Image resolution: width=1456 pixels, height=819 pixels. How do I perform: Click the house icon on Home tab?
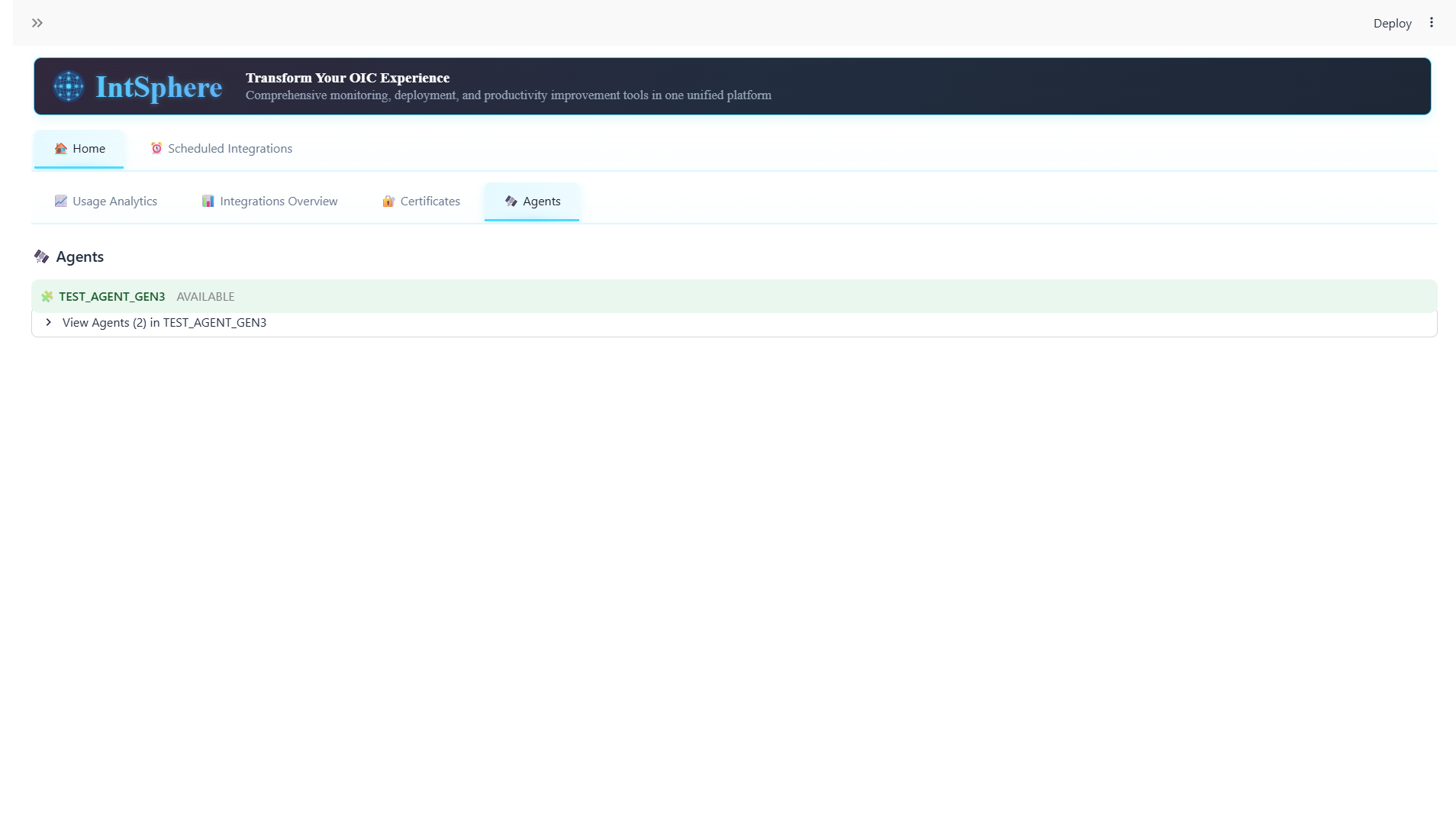click(61, 149)
